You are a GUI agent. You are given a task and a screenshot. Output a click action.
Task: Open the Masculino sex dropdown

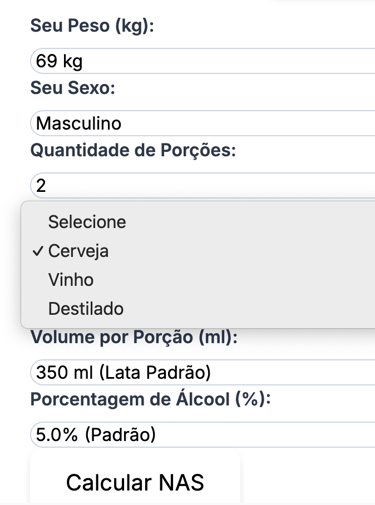click(203, 123)
